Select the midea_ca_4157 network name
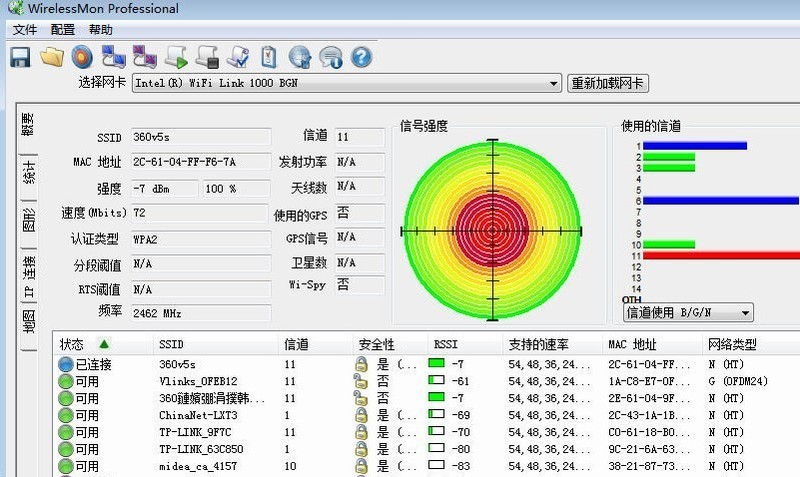This screenshot has height=477, width=800. [197, 466]
